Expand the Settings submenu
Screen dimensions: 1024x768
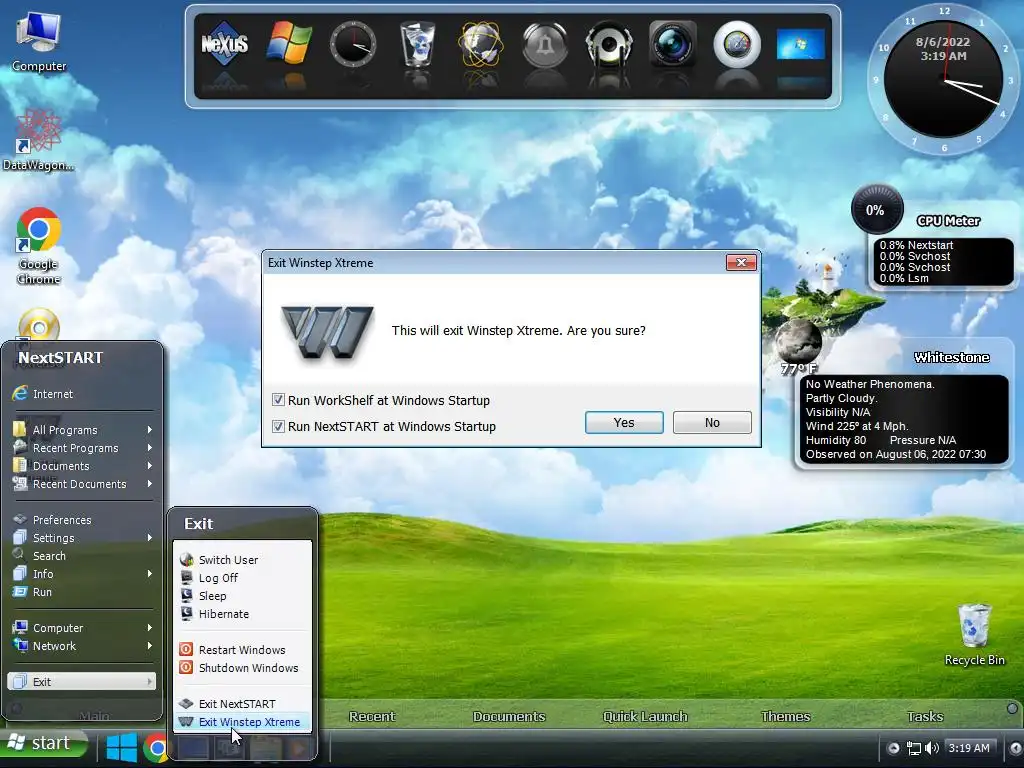pos(82,537)
